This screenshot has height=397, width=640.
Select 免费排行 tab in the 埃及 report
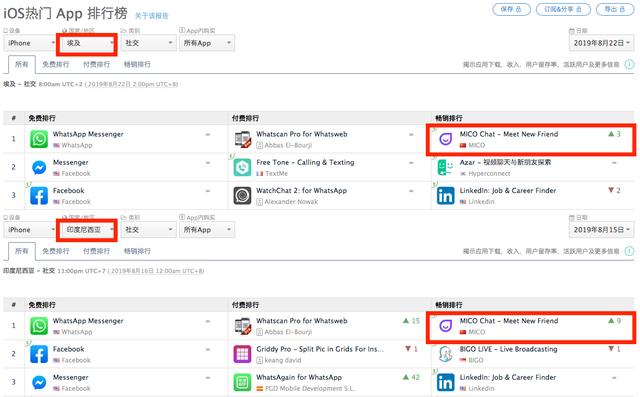(56, 64)
